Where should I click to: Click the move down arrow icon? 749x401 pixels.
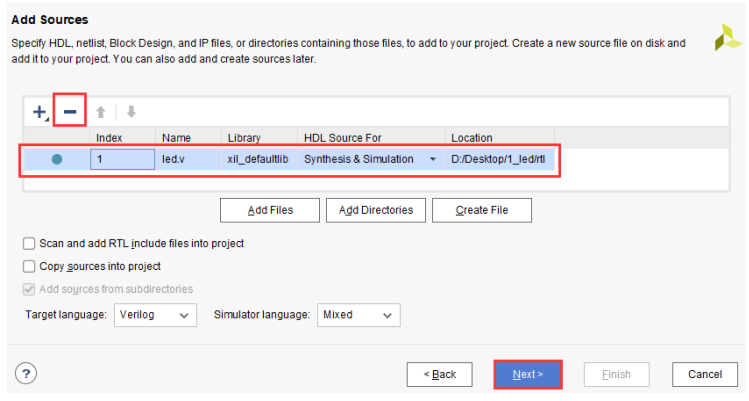[x=130, y=113]
